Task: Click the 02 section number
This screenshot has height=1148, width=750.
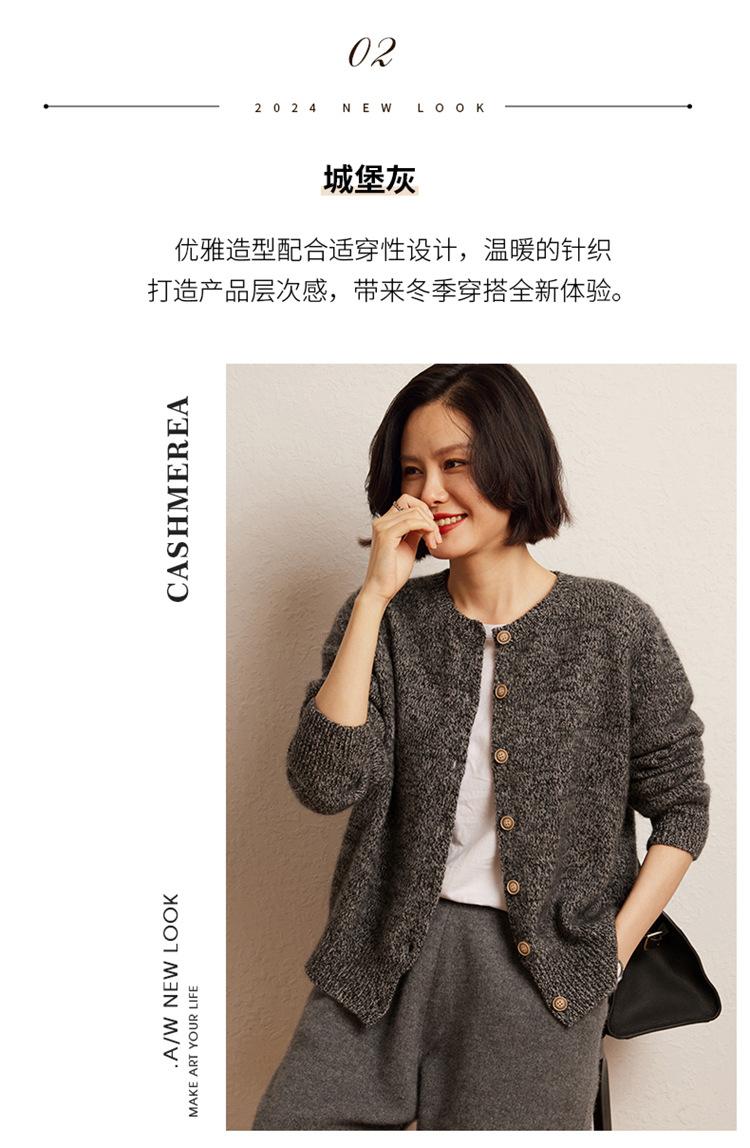Action: 372,53
